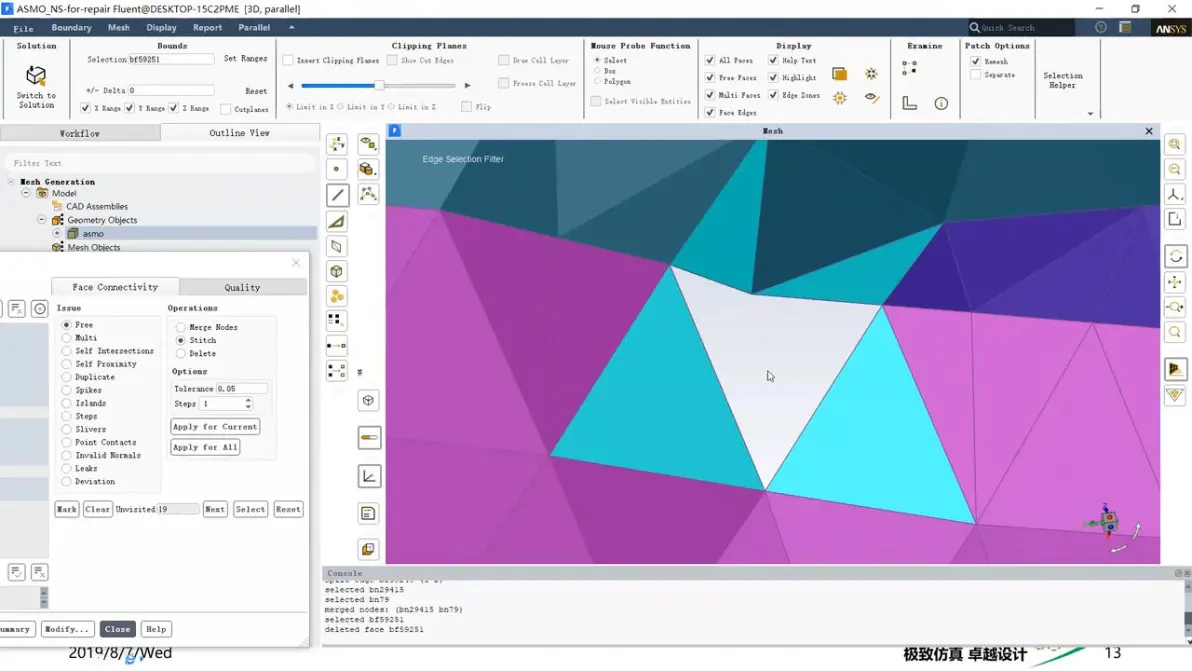The width and height of the screenshot is (1192, 671).
Task: Open the Report menu
Action: tap(208, 27)
